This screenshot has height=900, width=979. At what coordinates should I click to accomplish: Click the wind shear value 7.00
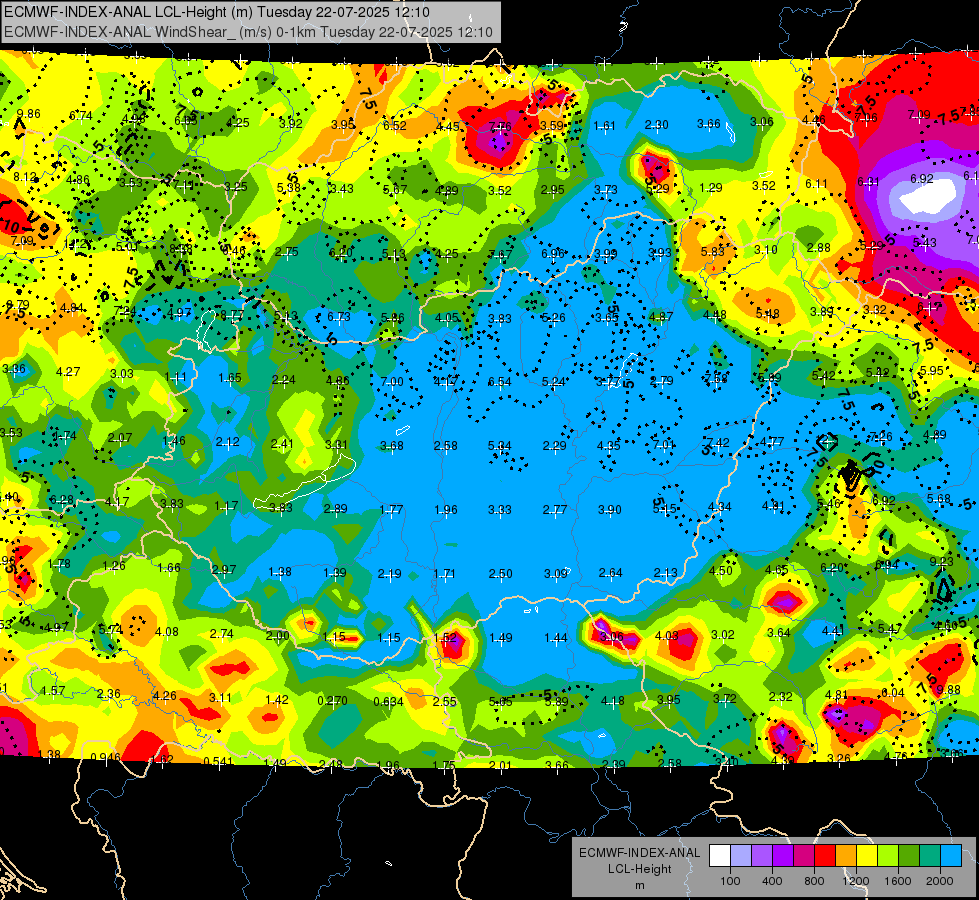point(392,382)
